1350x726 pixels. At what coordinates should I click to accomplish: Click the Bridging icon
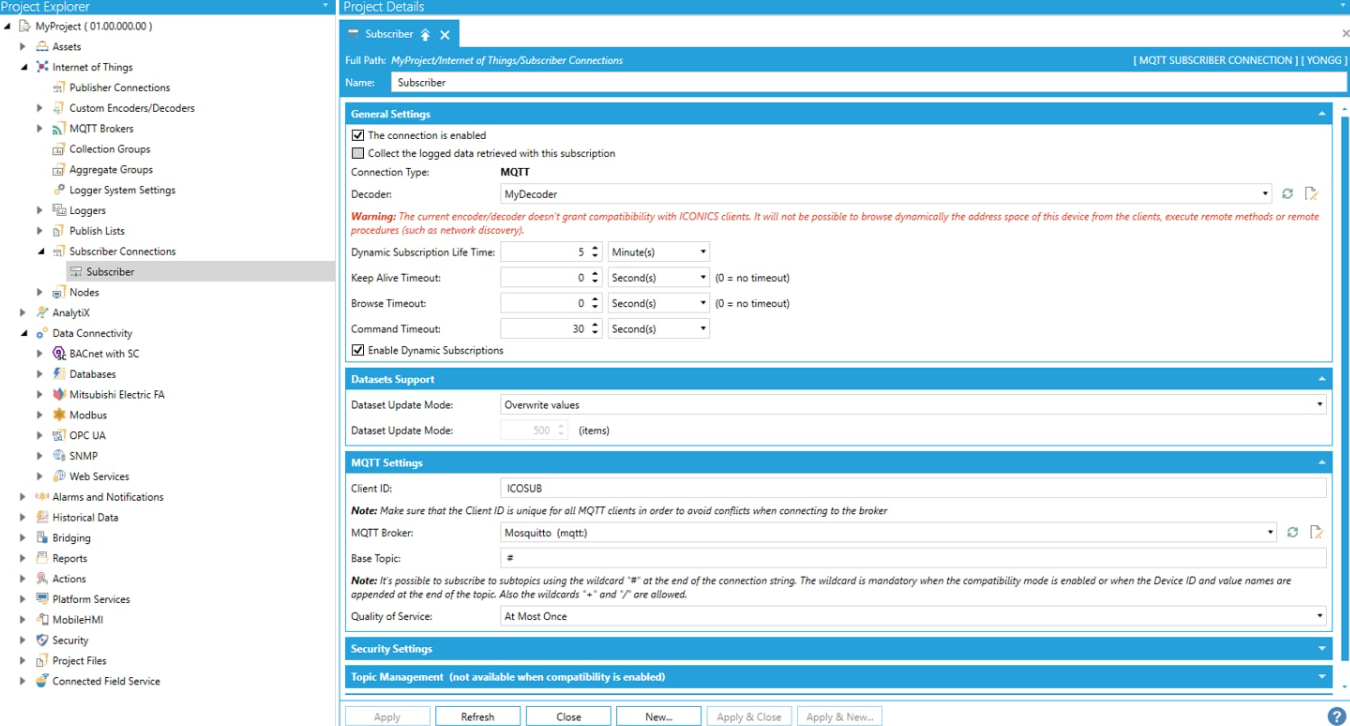pyautogui.click(x=42, y=538)
